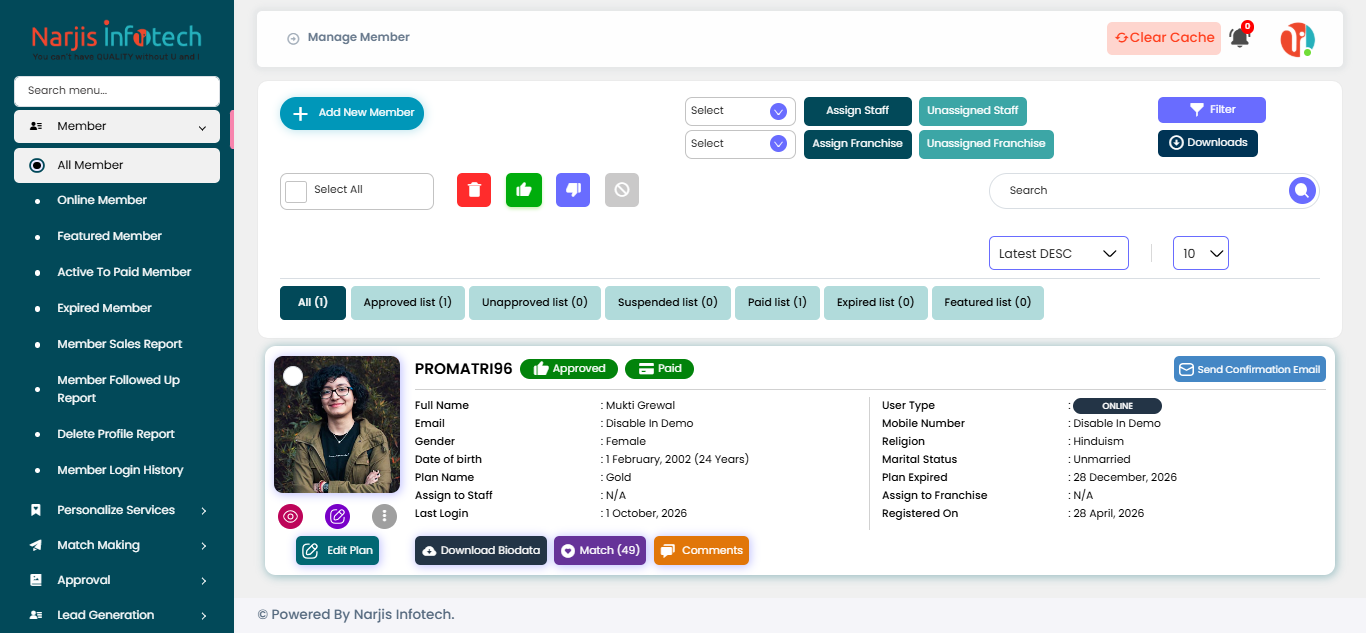Click the Edit Plan button

click(x=338, y=551)
